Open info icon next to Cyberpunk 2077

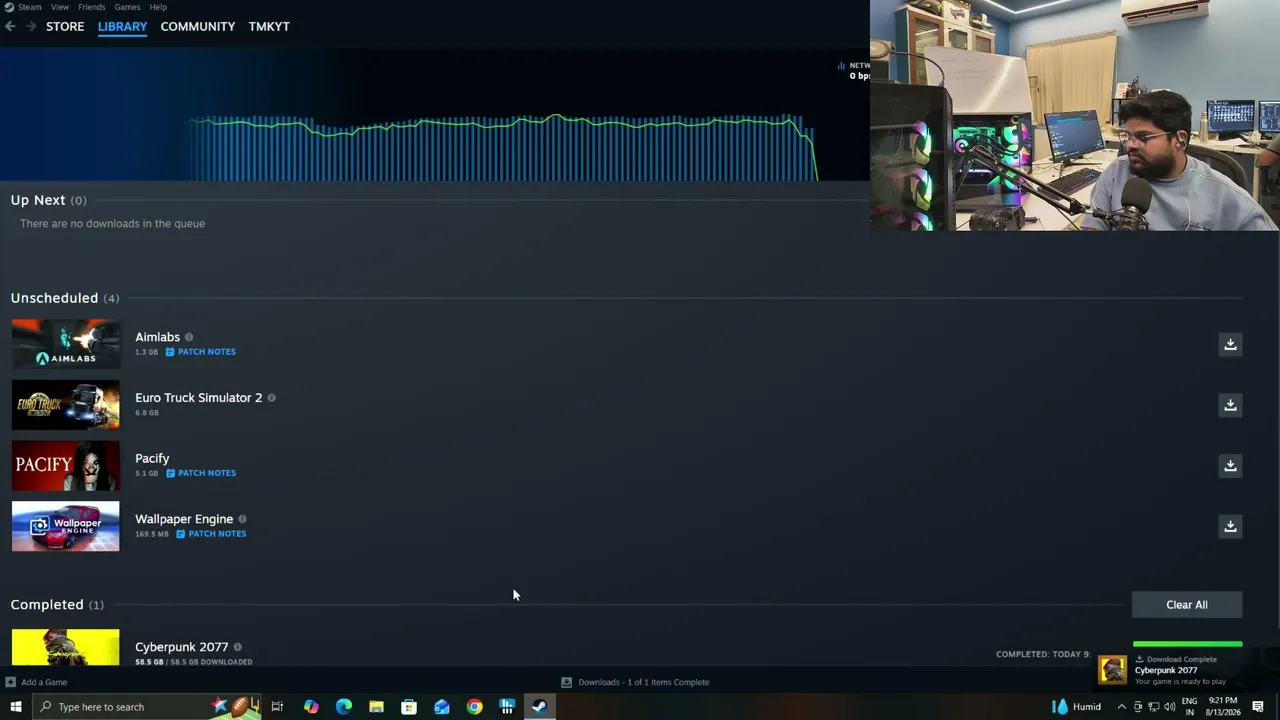point(237,647)
